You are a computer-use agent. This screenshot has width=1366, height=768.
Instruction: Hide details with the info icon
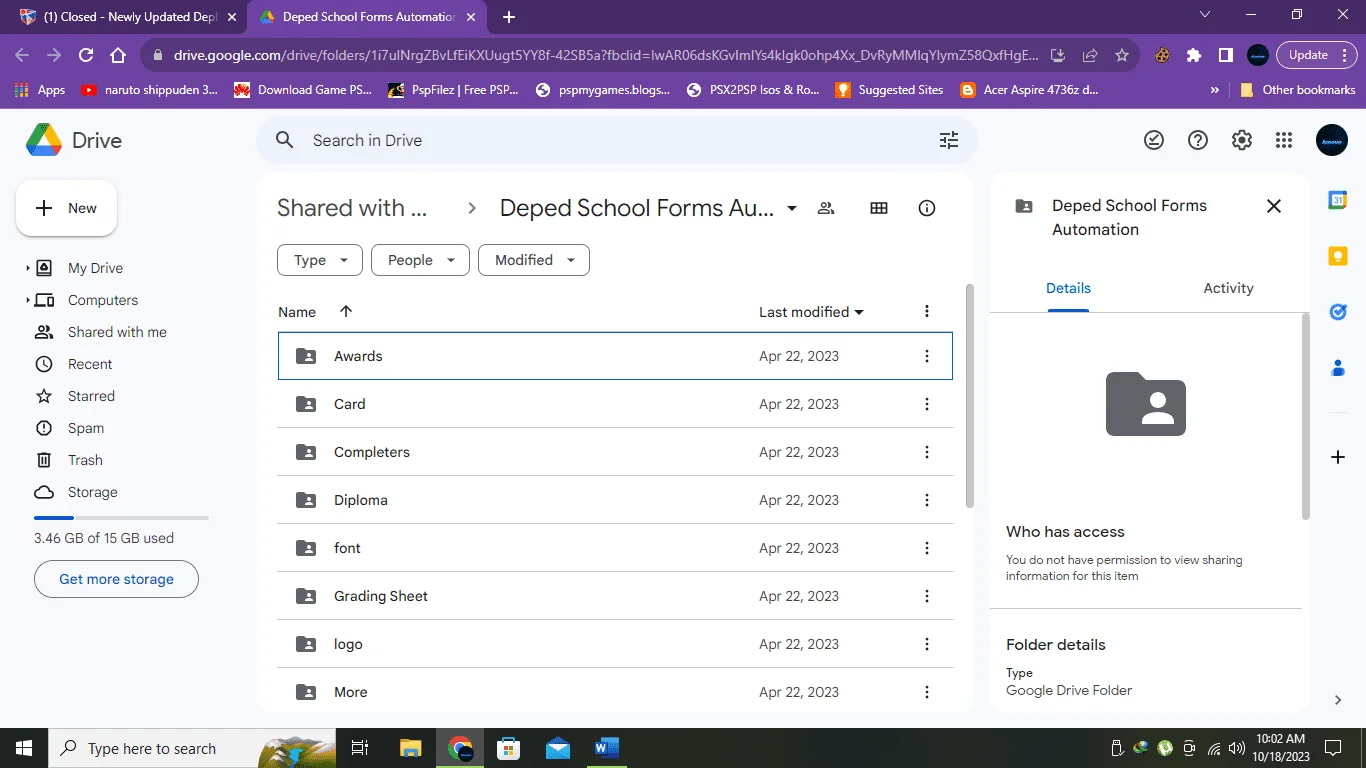pyautogui.click(x=927, y=208)
